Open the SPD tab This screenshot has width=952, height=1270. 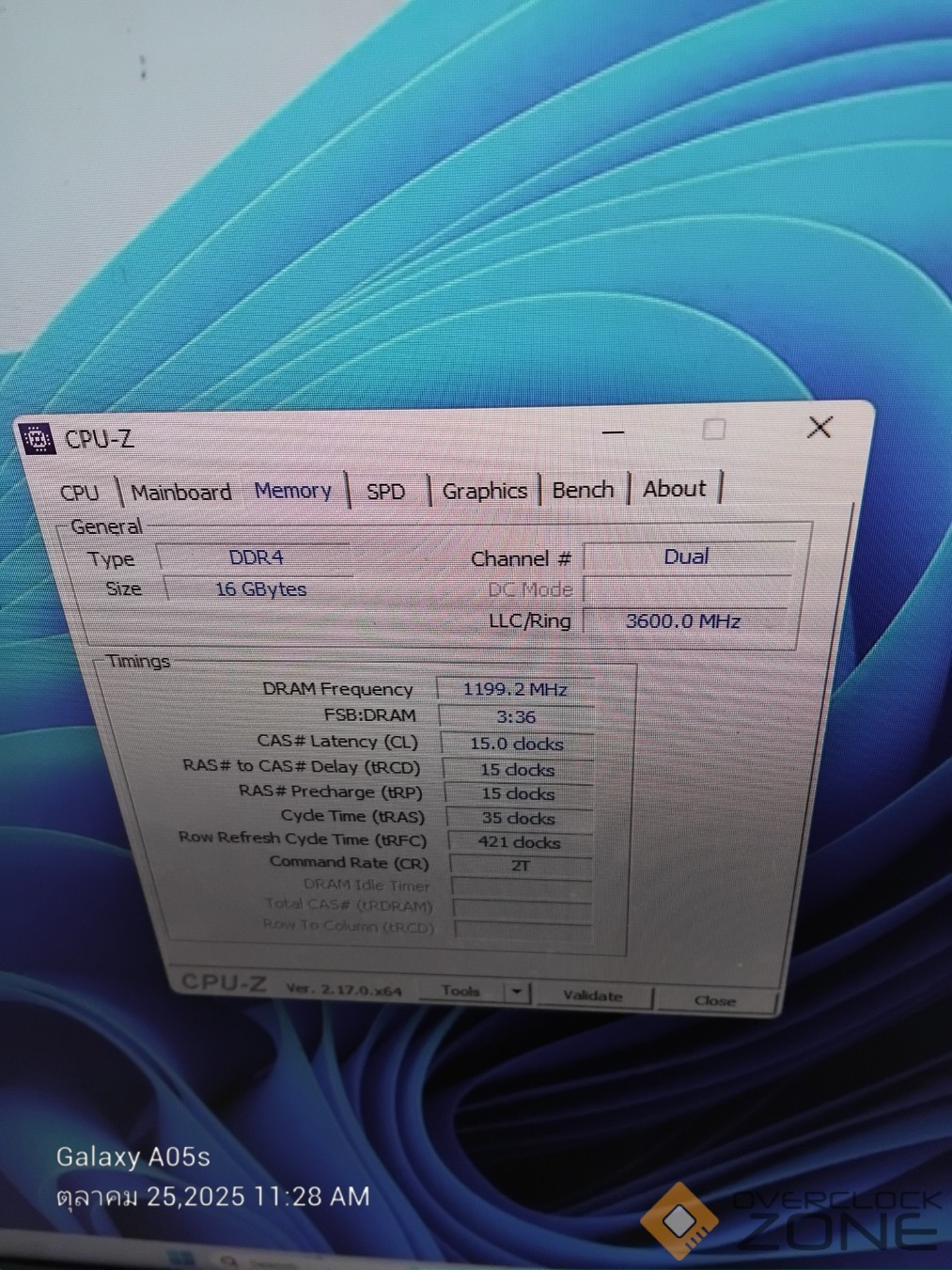pyautogui.click(x=385, y=492)
